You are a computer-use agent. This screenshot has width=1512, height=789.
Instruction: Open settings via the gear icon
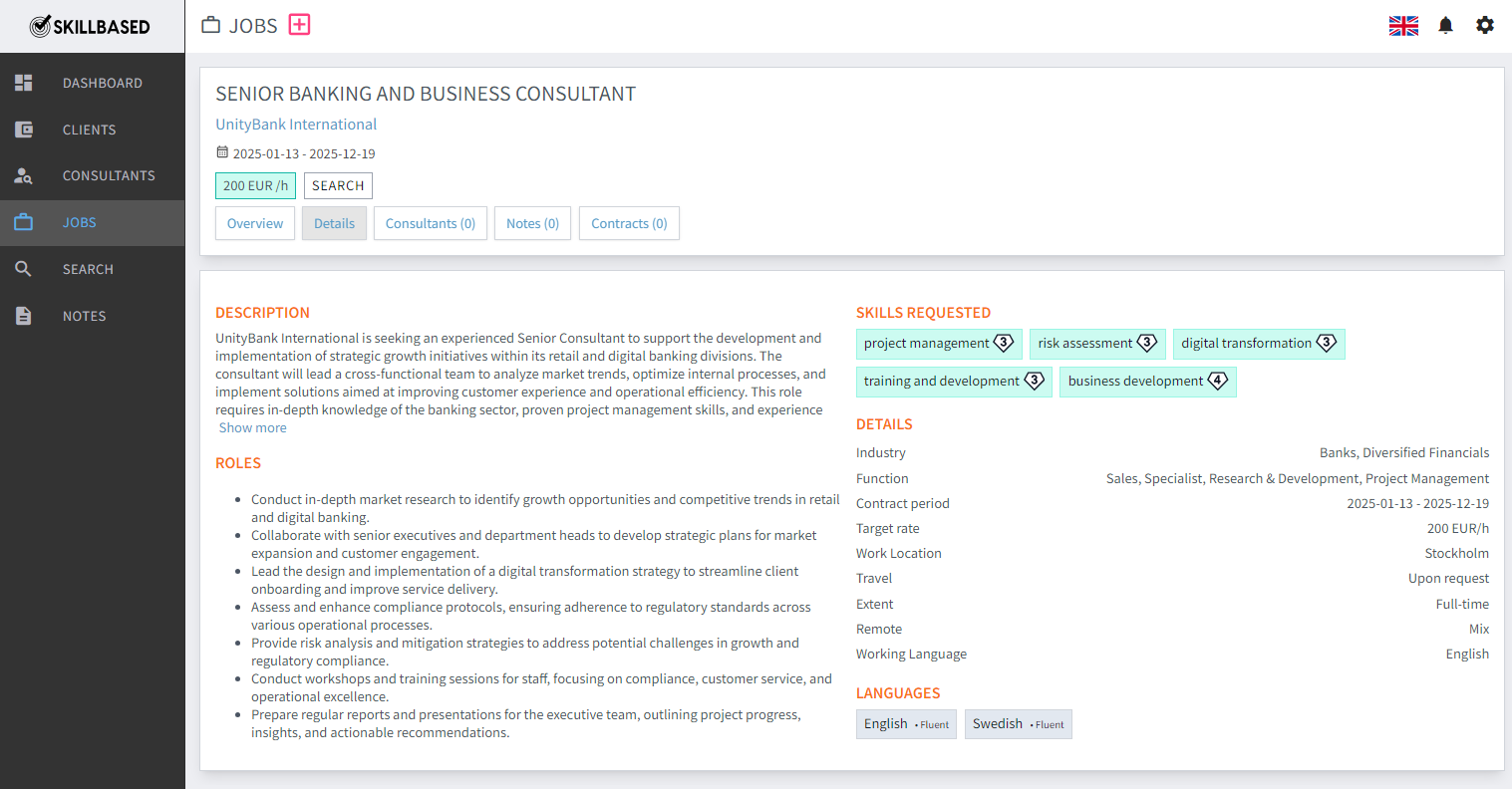point(1485,26)
